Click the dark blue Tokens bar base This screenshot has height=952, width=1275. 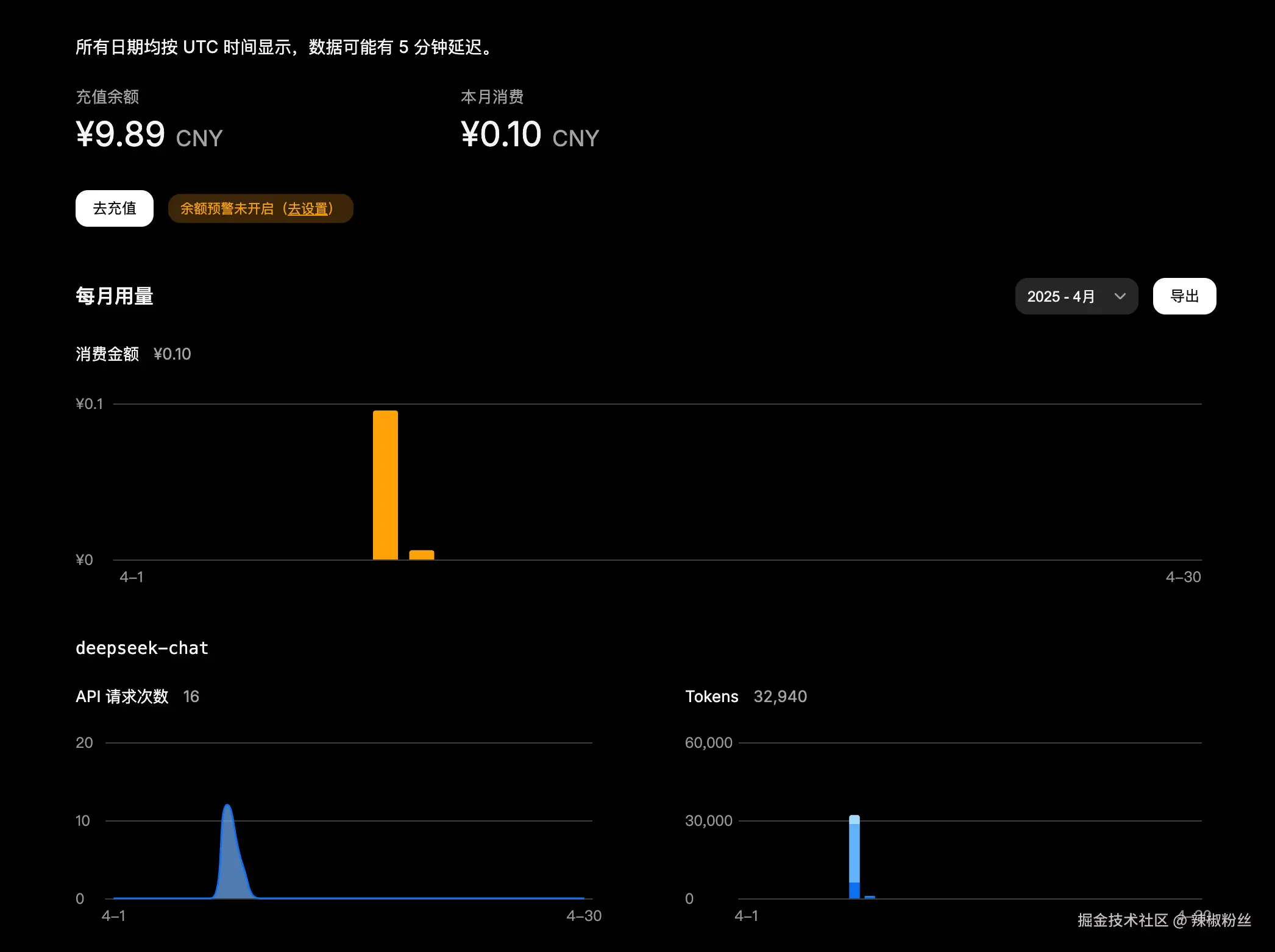click(x=854, y=890)
